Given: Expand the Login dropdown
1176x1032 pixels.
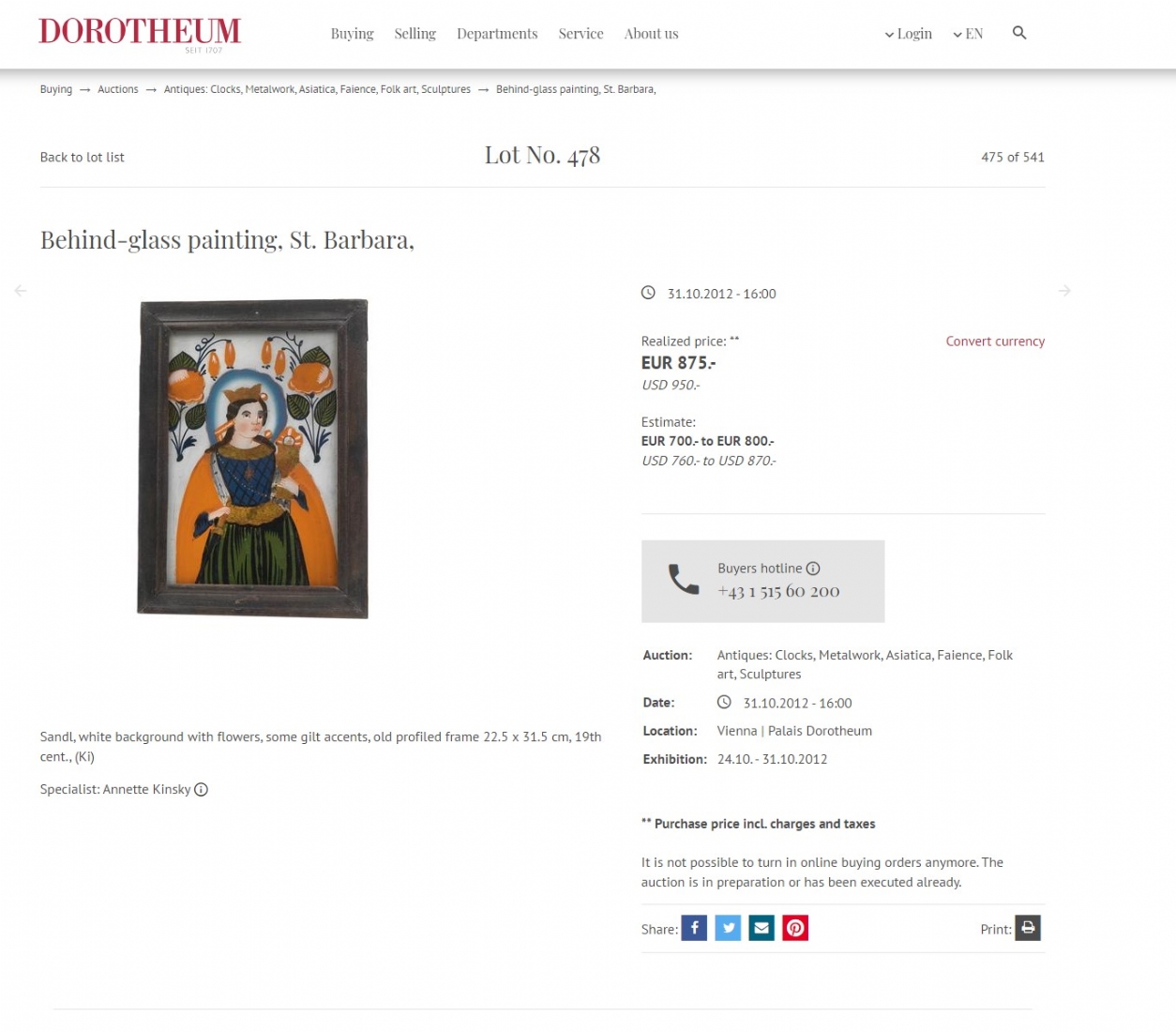Looking at the screenshot, I should click(908, 34).
